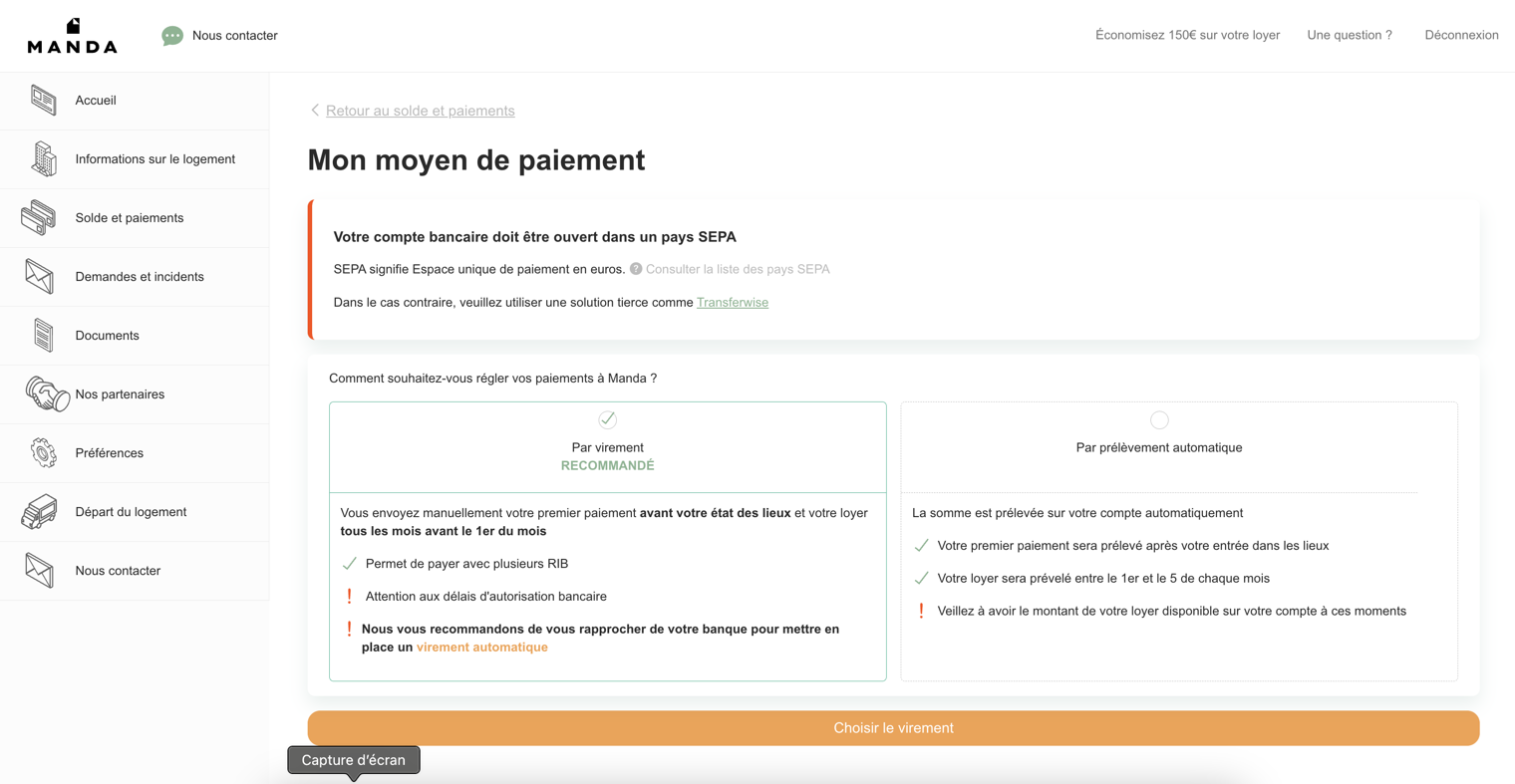Click the Manda logo
This screenshot has height=784, width=1515.
pos(72,36)
